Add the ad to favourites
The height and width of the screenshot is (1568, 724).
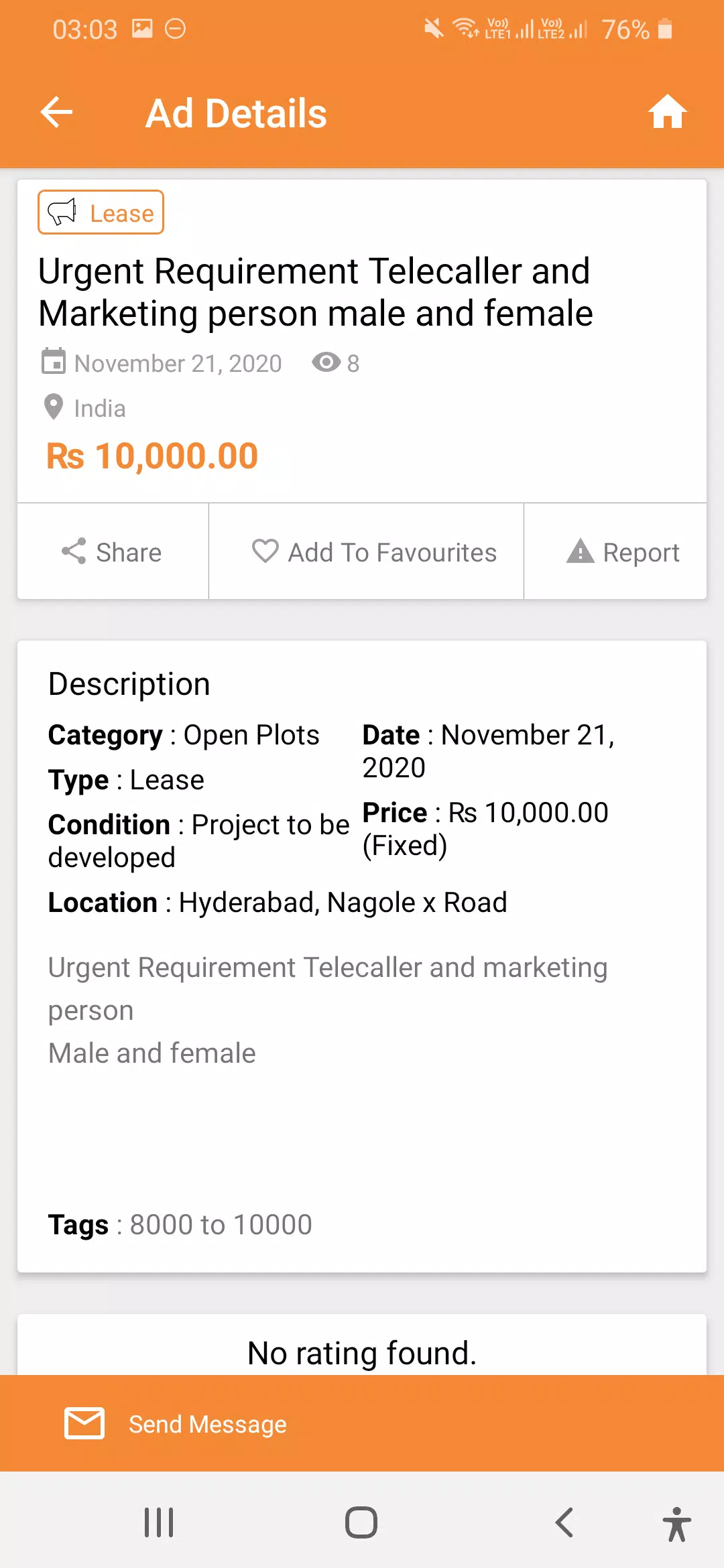click(366, 551)
